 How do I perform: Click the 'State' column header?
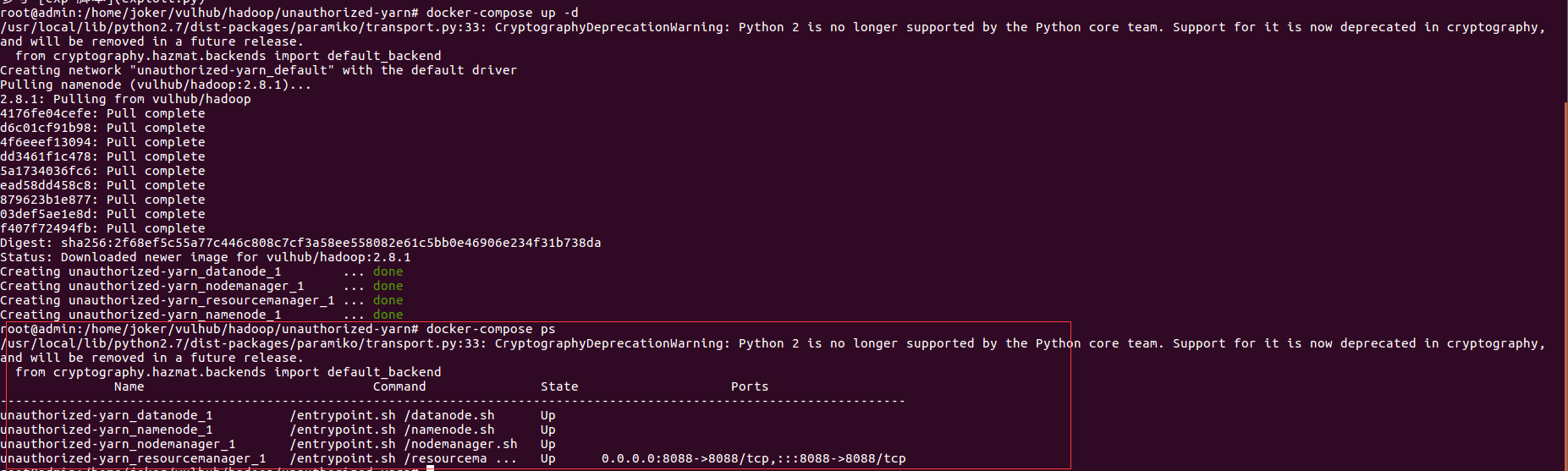pos(559,386)
